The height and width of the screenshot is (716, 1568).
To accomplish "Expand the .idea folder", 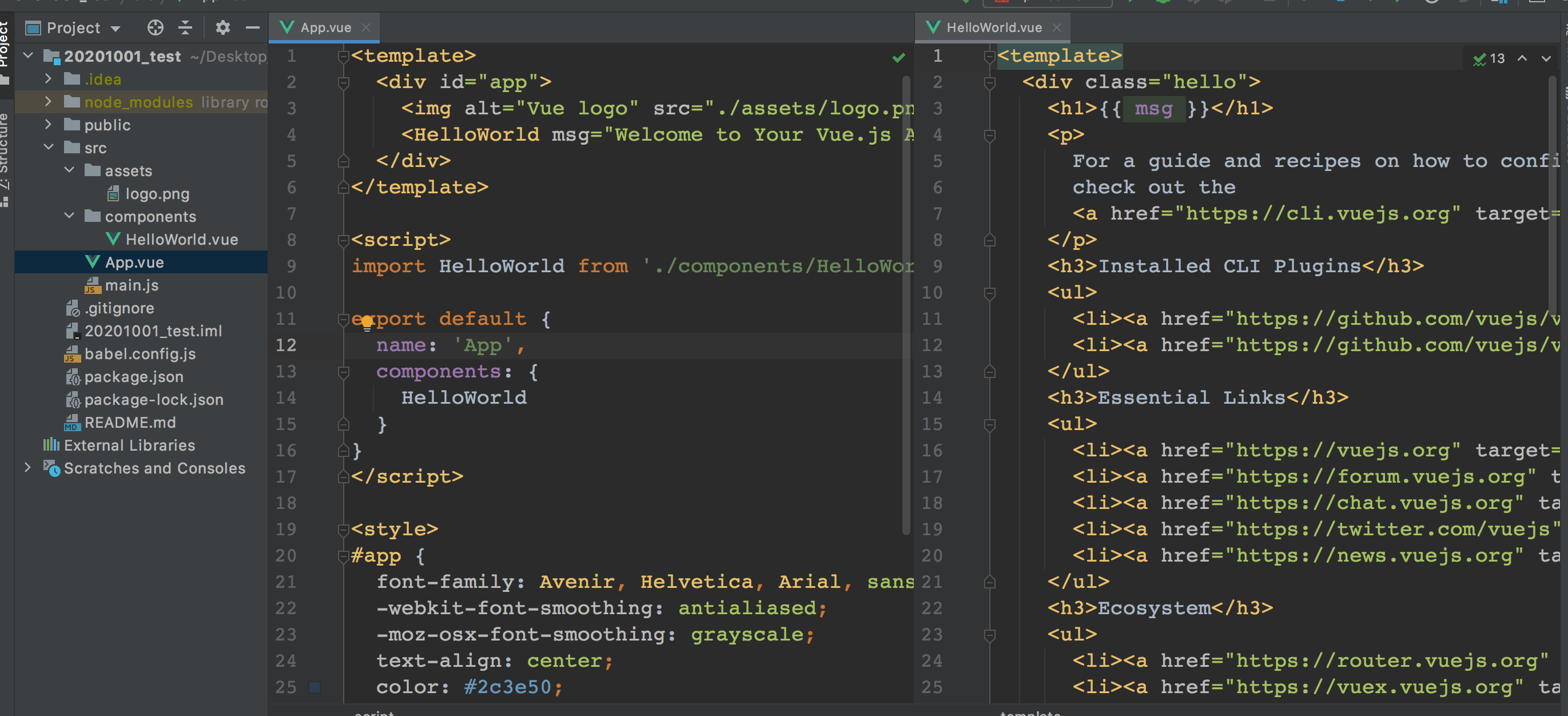I will (49, 79).
